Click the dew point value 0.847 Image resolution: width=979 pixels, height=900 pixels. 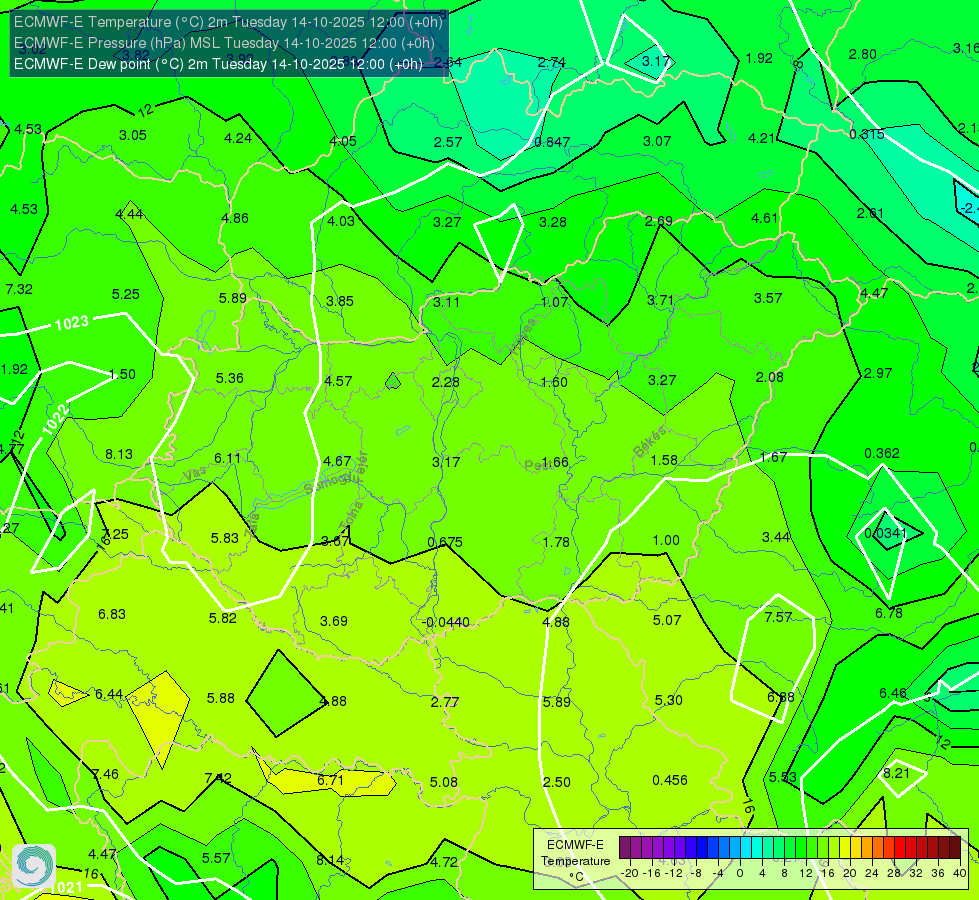coord(553,142)
